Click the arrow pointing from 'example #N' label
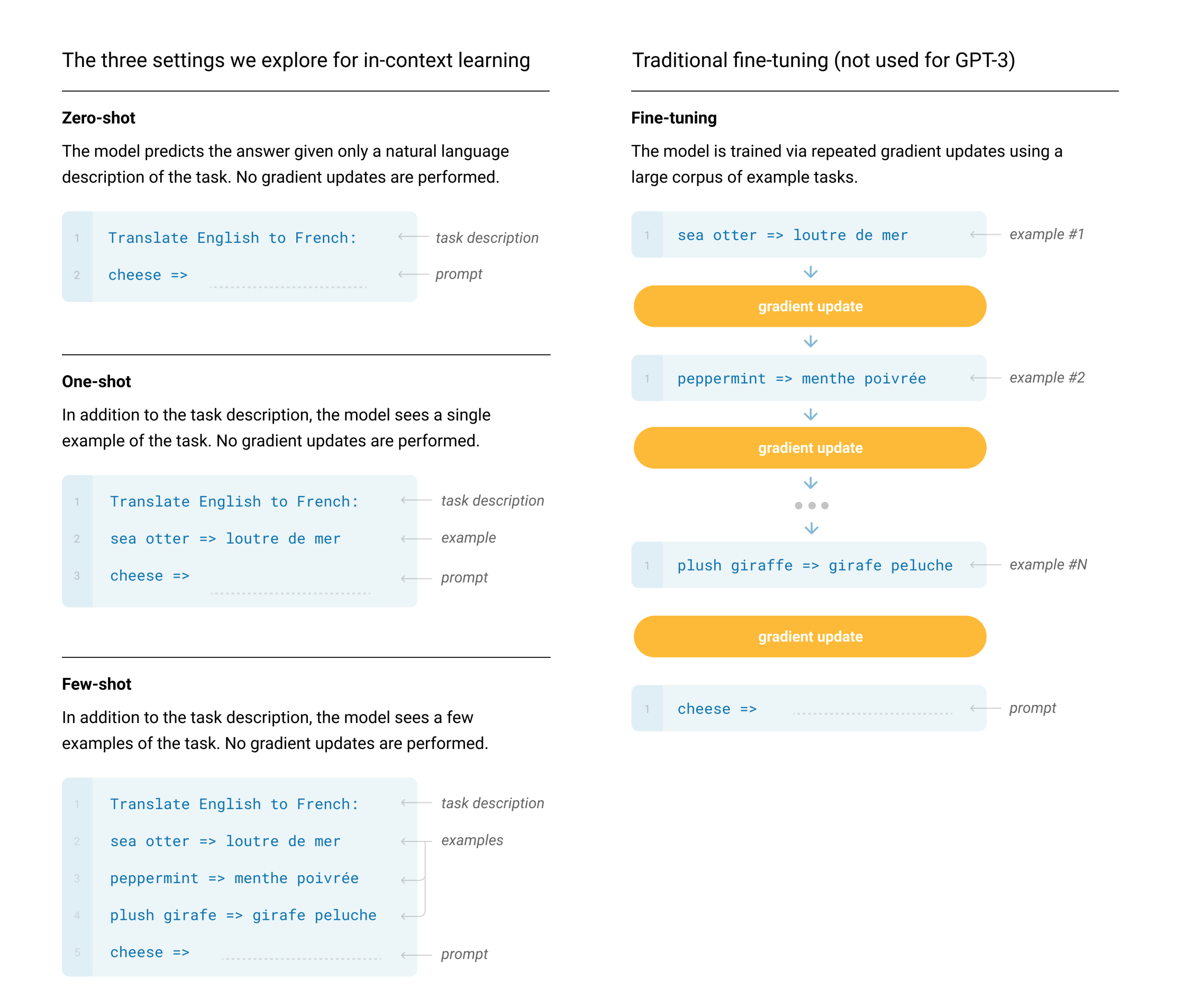Image resolution: width=1184 pixels, height=1008 pixels. click(985, 565)
